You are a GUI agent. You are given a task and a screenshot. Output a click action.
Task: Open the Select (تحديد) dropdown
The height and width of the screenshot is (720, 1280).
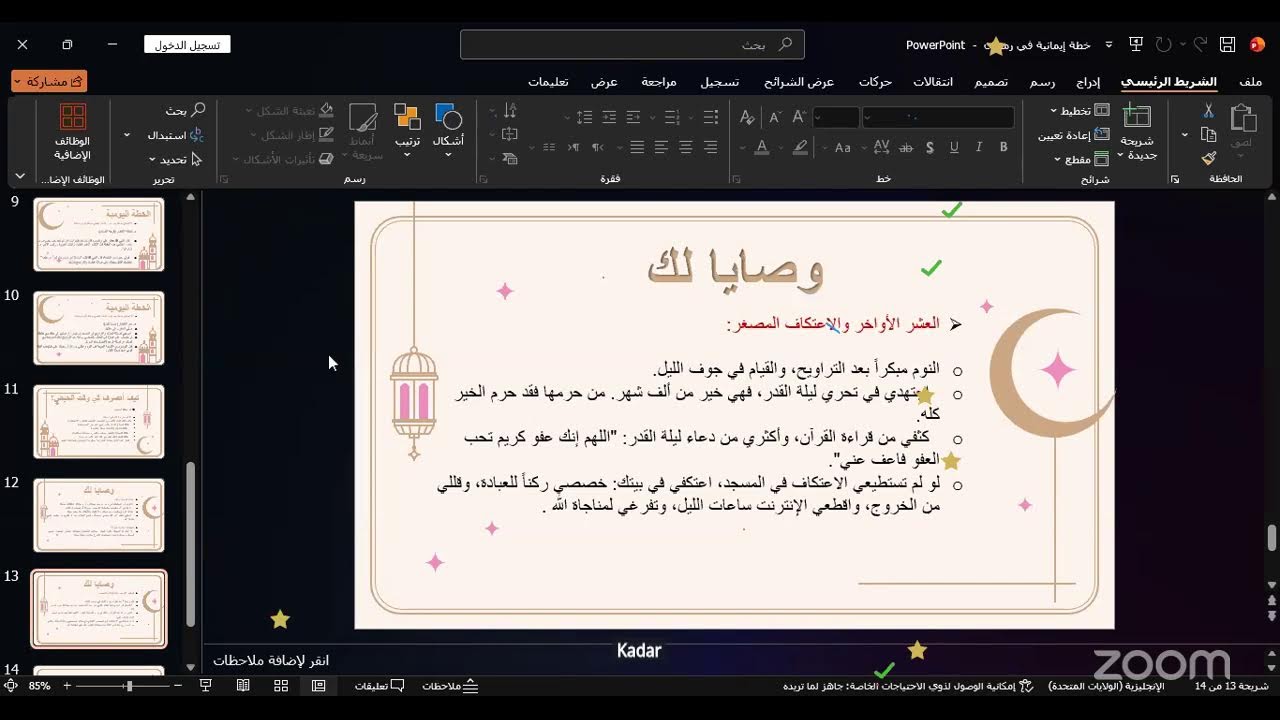pyautogui.click(x=176, y=159)
